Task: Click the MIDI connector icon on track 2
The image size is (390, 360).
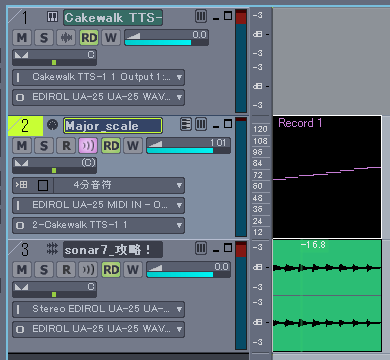Action: [x=52, y=125]
